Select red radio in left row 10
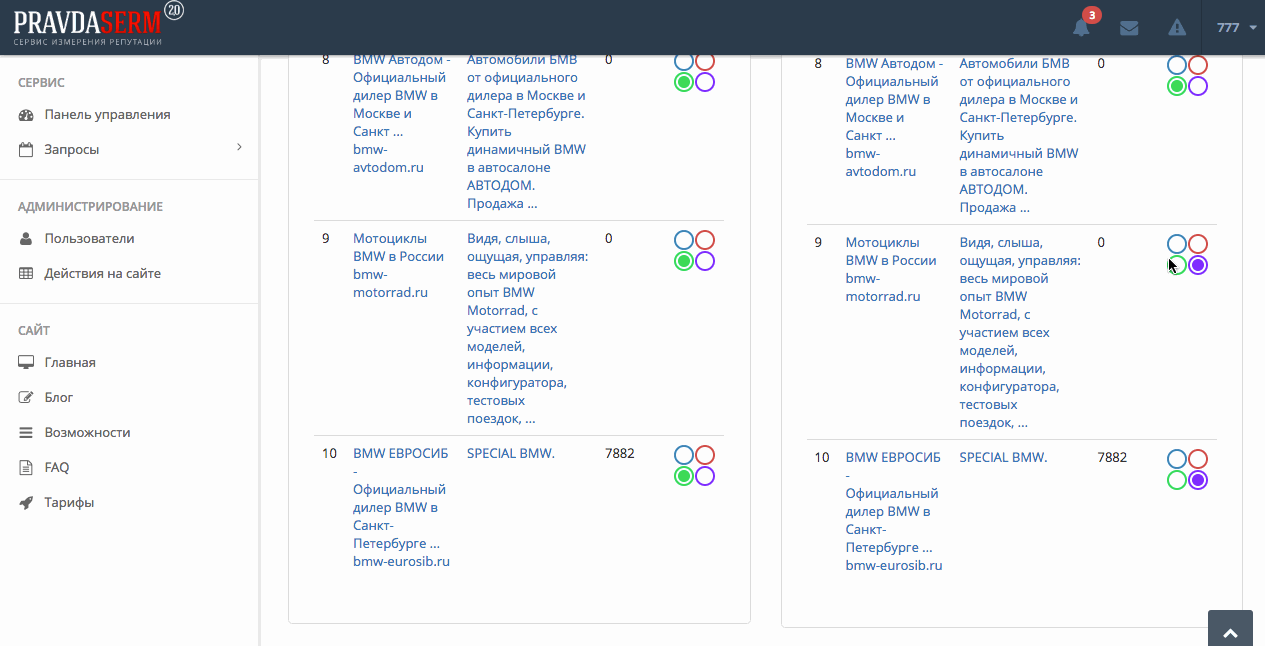This screenshot has height=646, width=1265. click(x=705, y=455)
